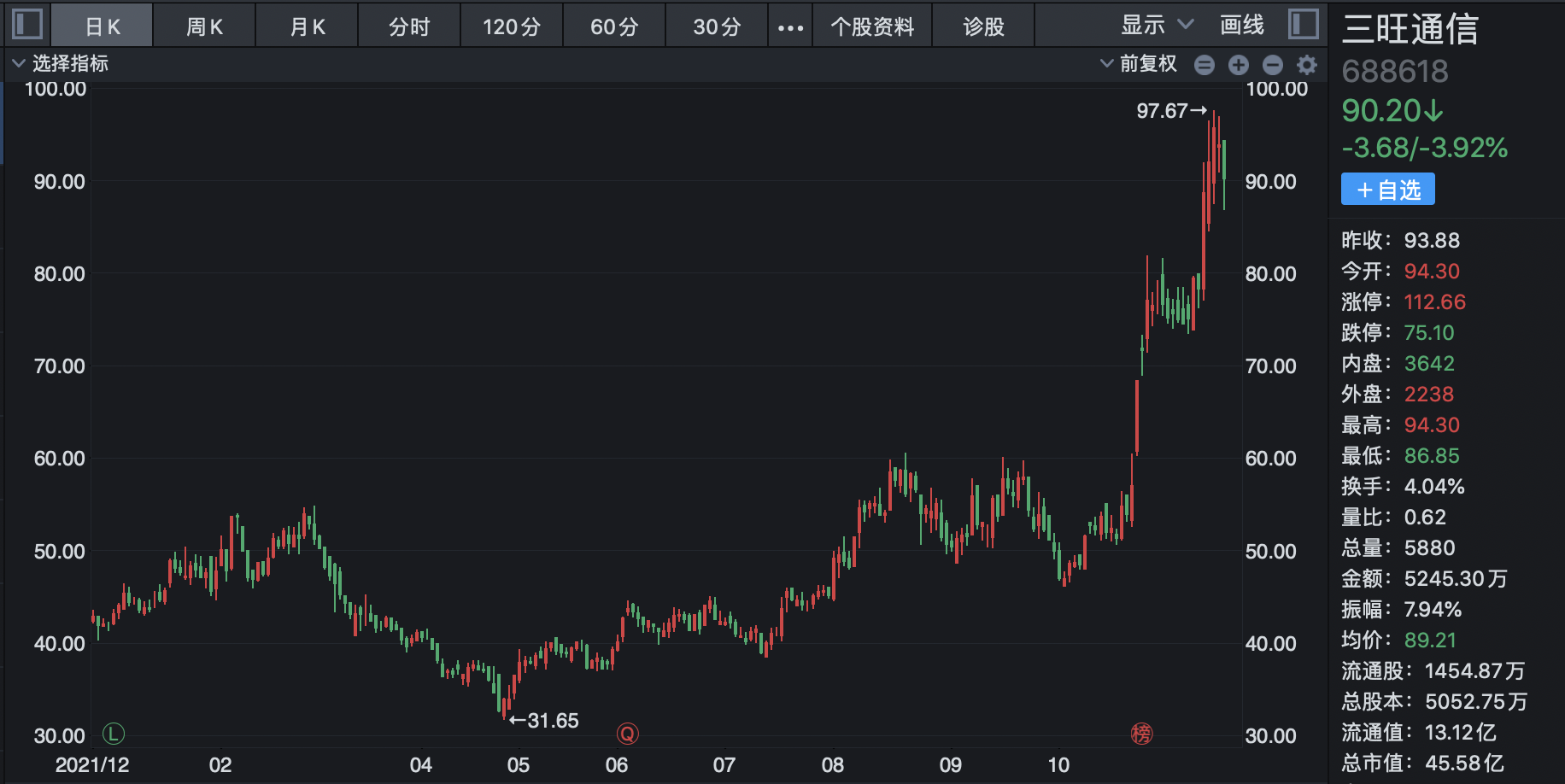Switch to the 月K monthly tab
This screenshot has width=1565, height=784.
click(x=307, y=27)
